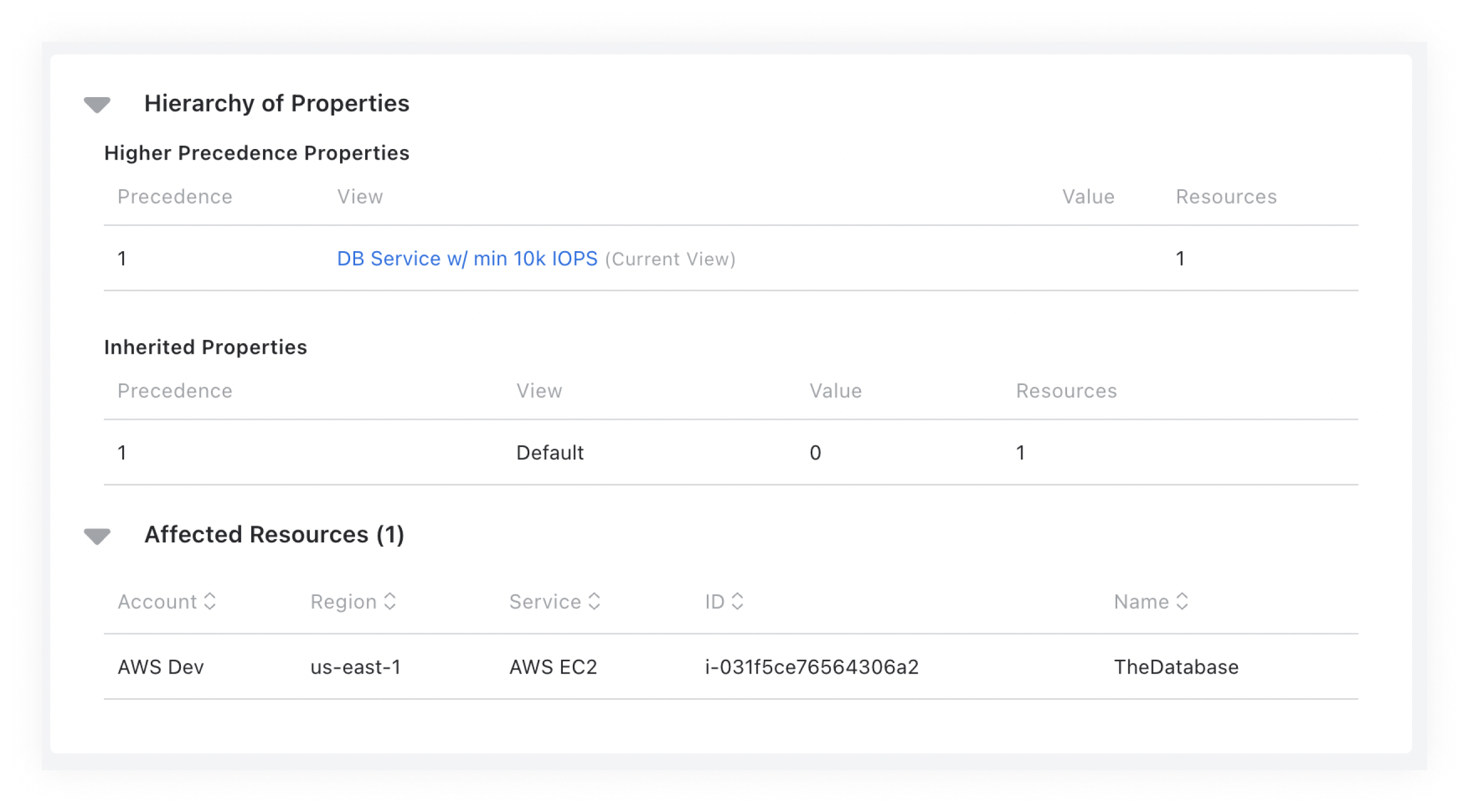Collapse the Affected Resources section
The image size is (1469, 812).
[97, 536]
